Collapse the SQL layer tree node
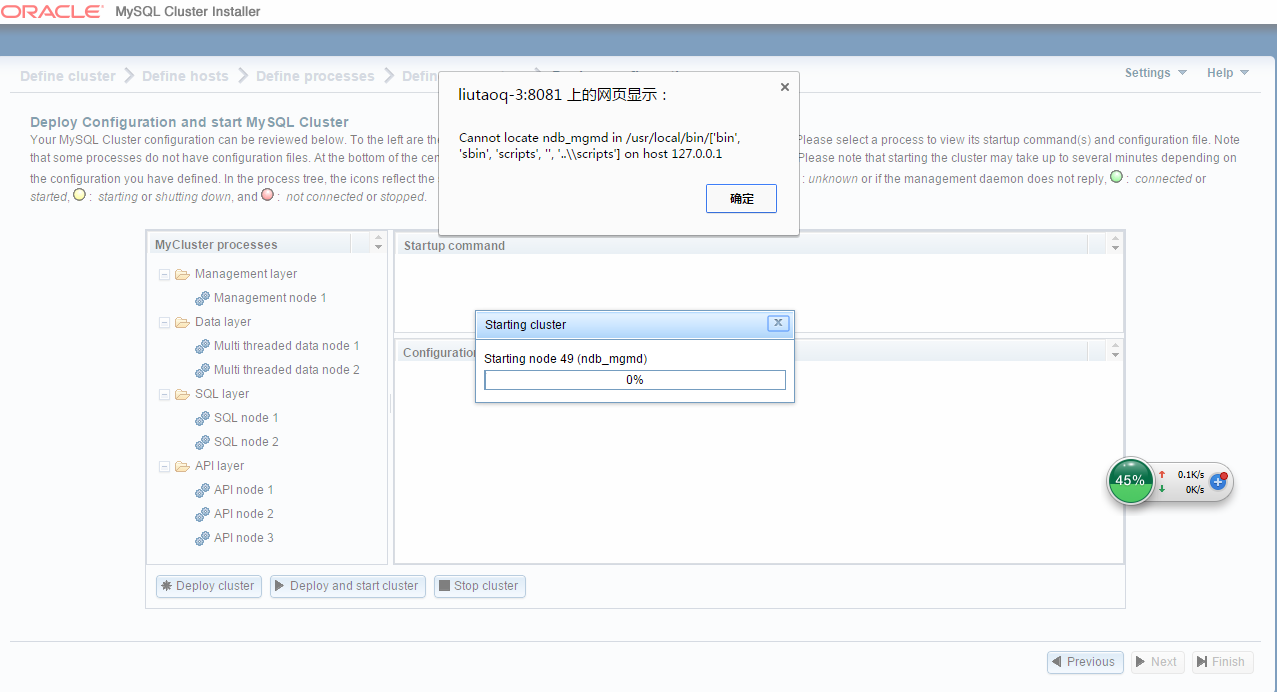 (x=164, y=394)
